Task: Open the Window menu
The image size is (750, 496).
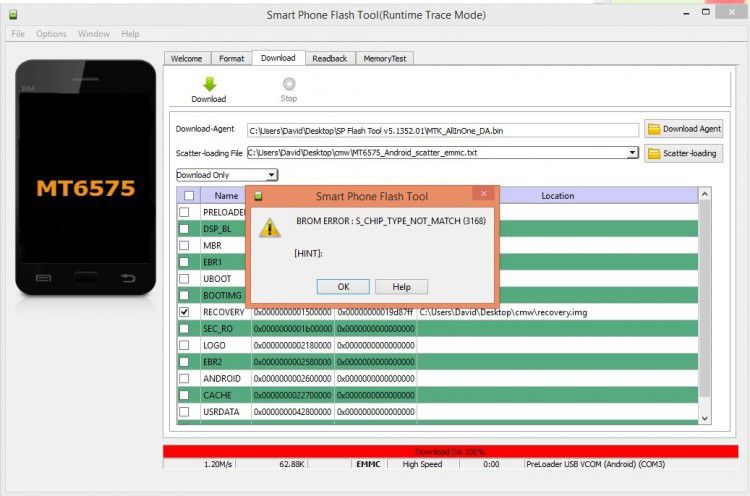Action: (x=94, y=33)
